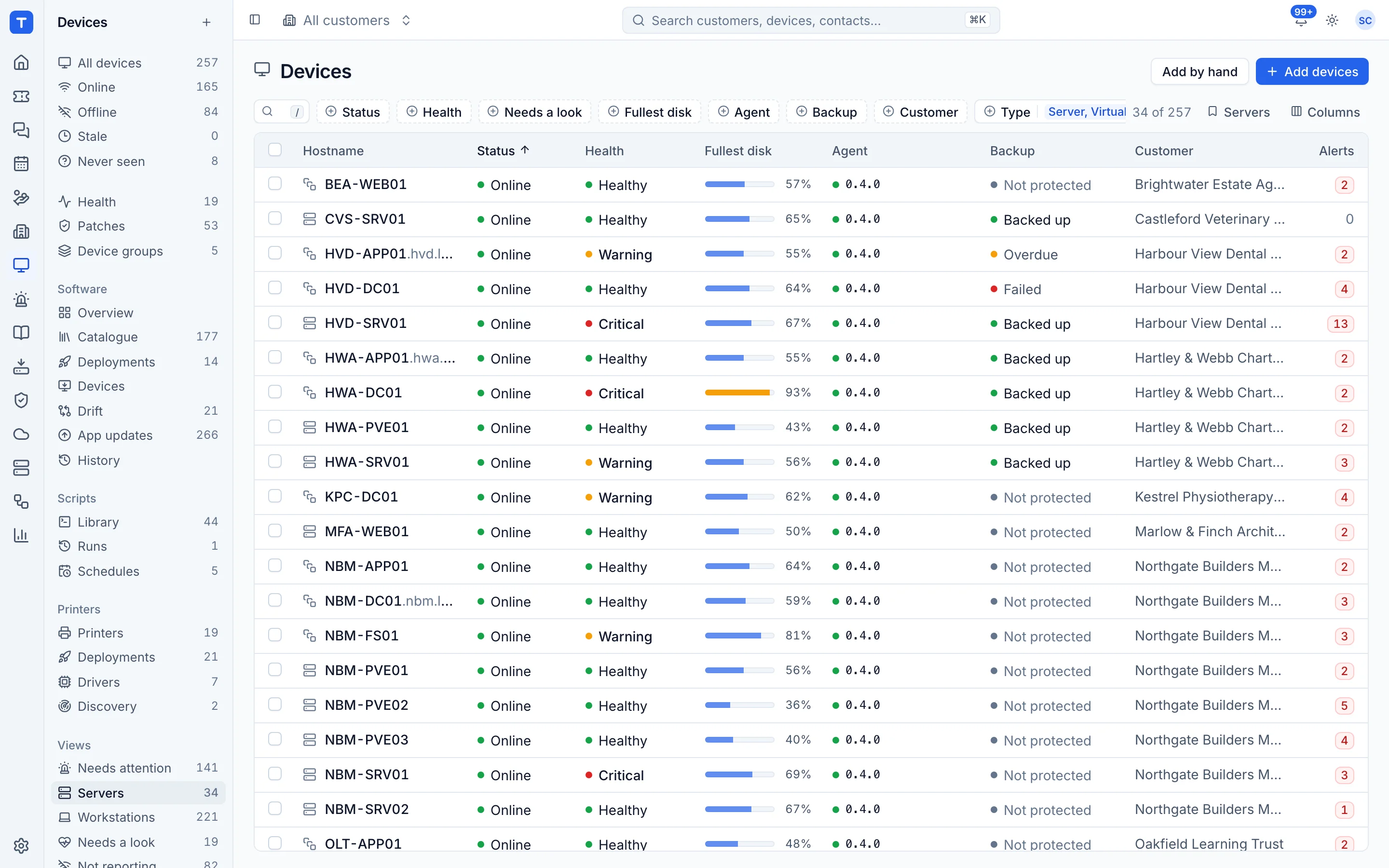Click the NBM-FS01 81% disk bar
Image resolution: width=1389 pixels, height=868 pixels.
tap(739, 636)
